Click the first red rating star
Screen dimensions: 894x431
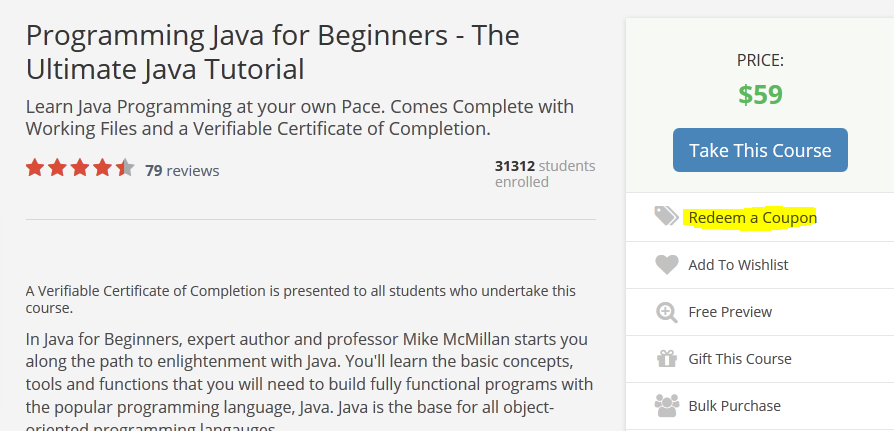35,168
